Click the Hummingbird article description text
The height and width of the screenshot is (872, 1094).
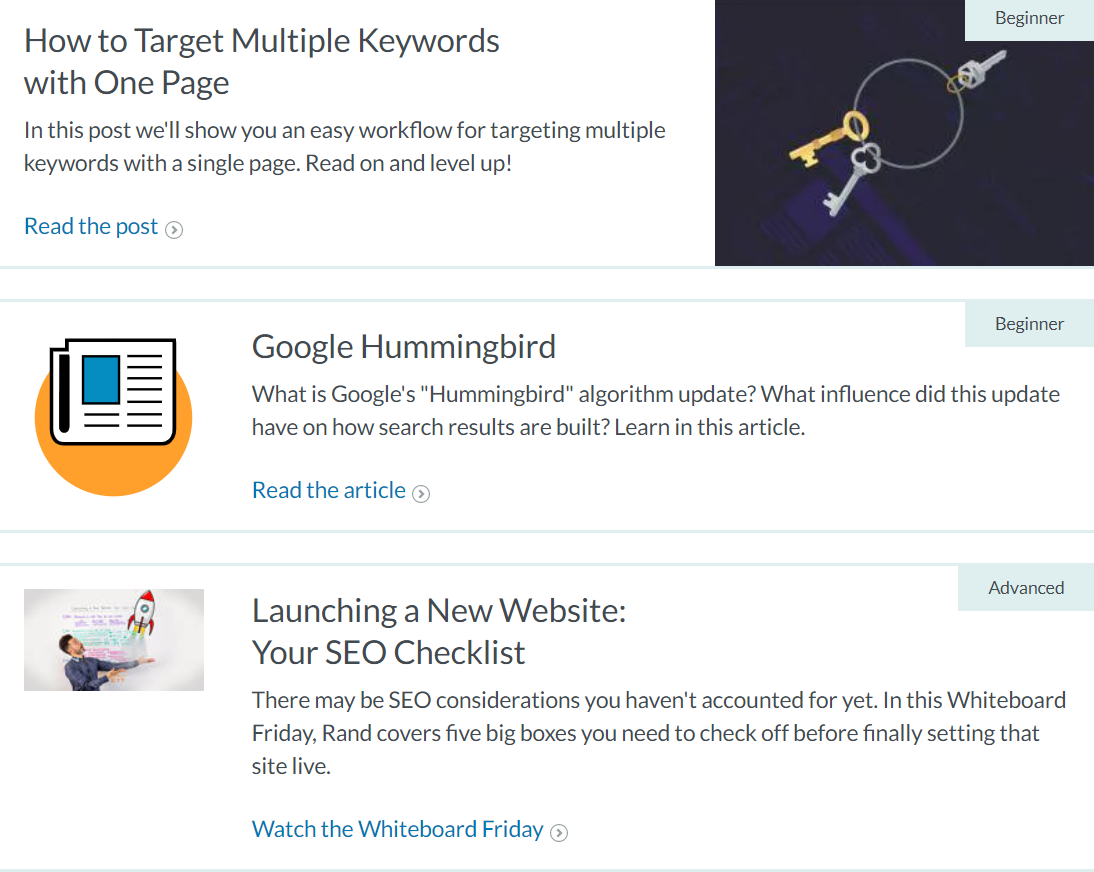pos(655,410)
